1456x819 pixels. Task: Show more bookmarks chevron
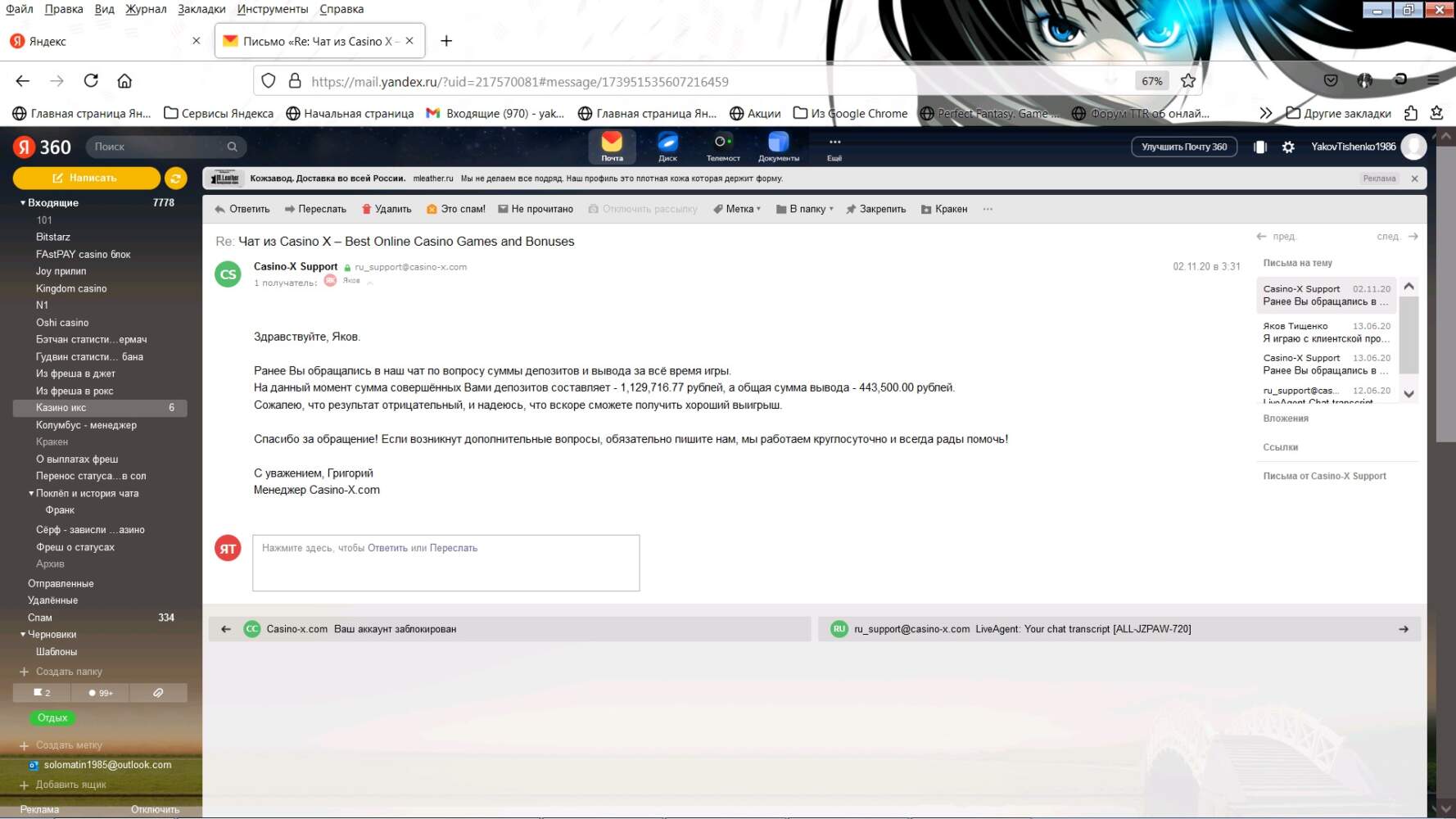point(1265,113)
